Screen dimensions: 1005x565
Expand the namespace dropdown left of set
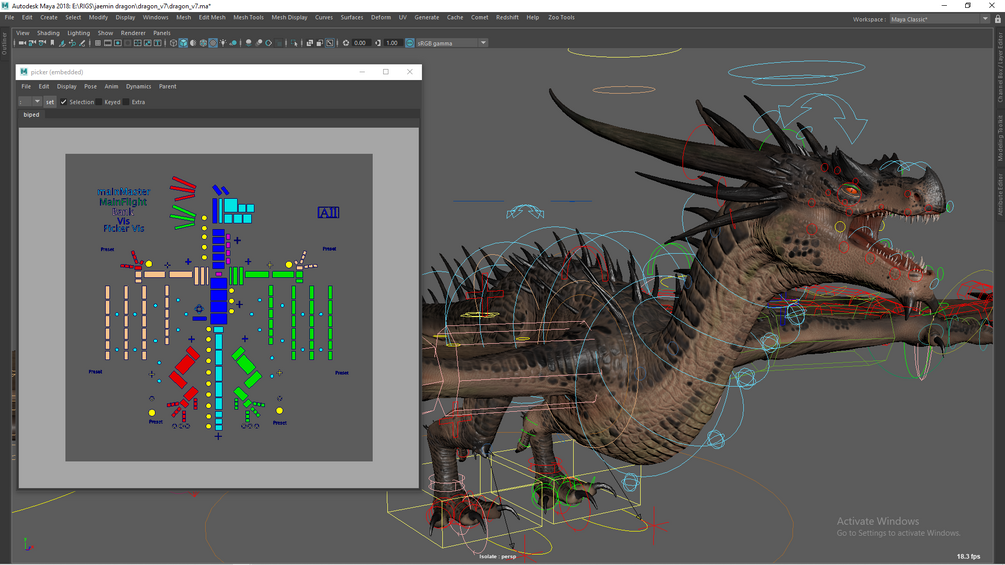(37, 102)
